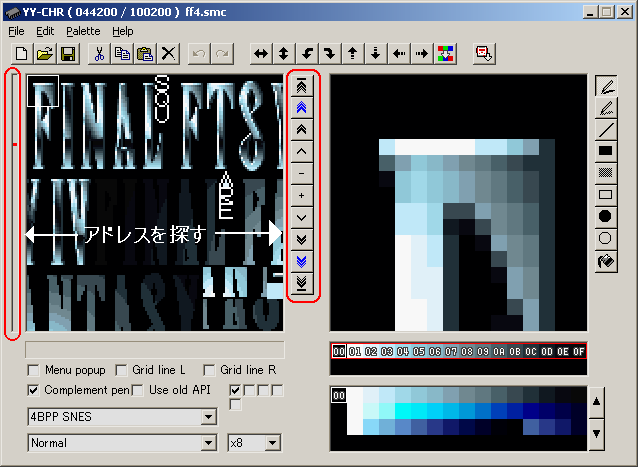This screenshot has width=638, height=467.
Task: Paste from clipboard toolbar icon
Action: tap(145, 54)
